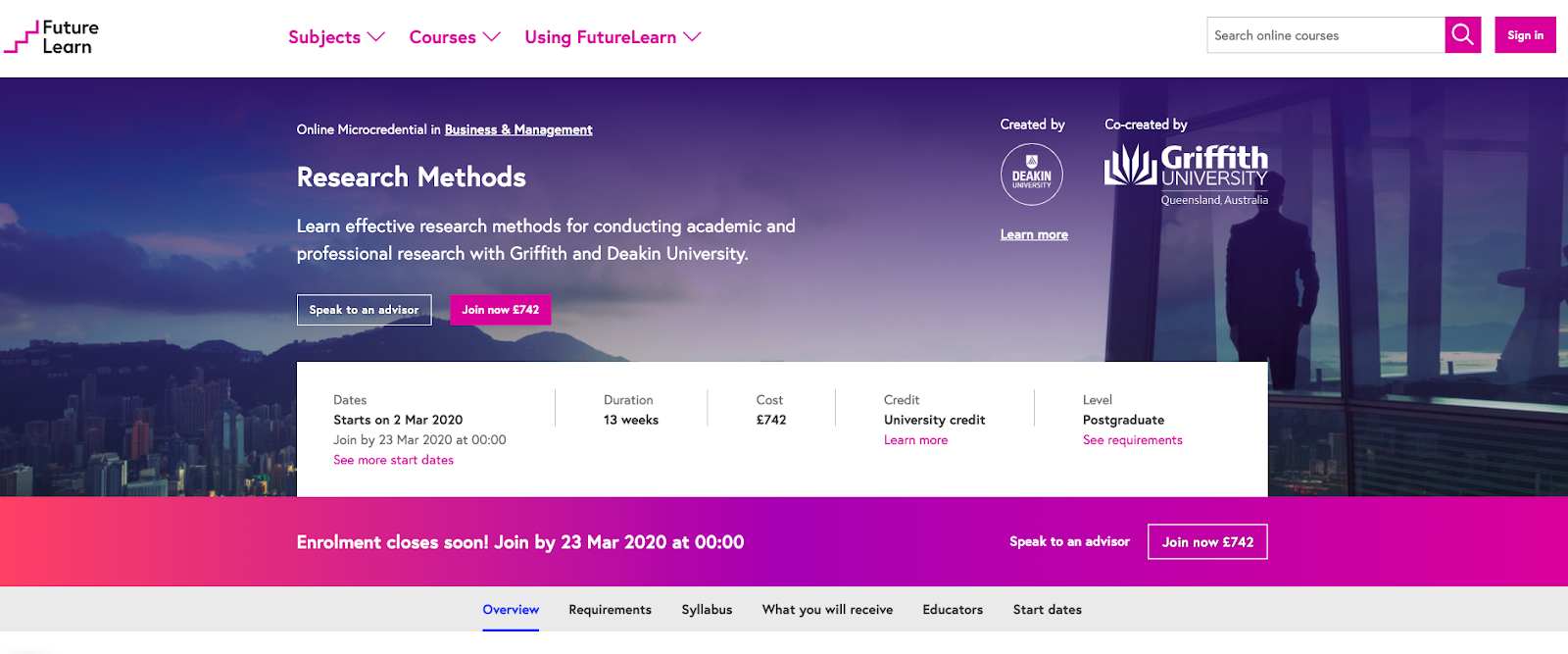Open the Courses dropdown menu
This screenshot has width=1568, height=654.
(455, 37)
